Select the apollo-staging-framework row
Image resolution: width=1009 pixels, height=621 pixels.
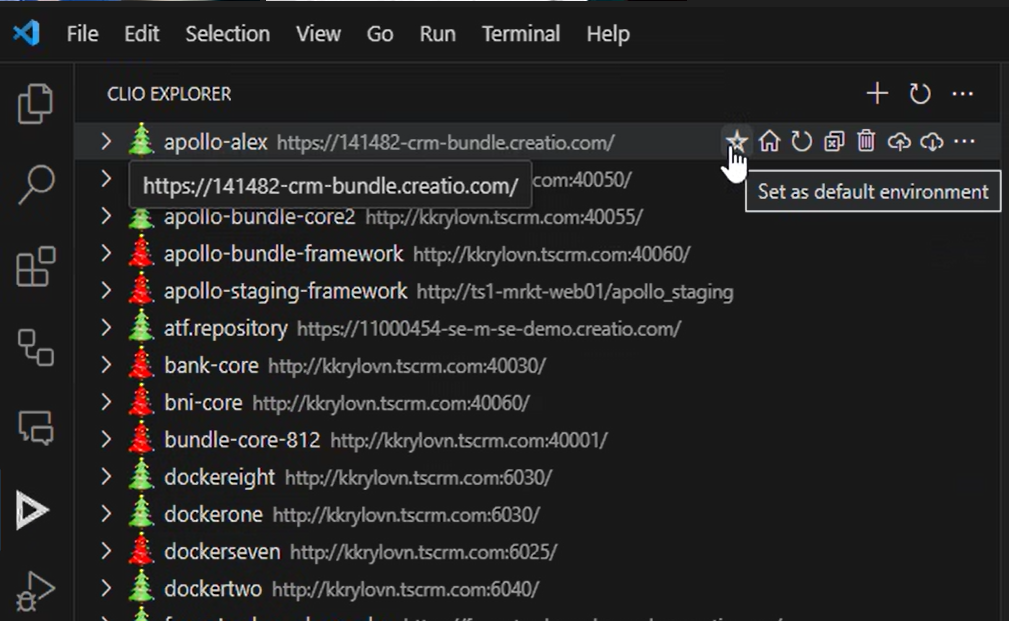[x=538, y=291]
